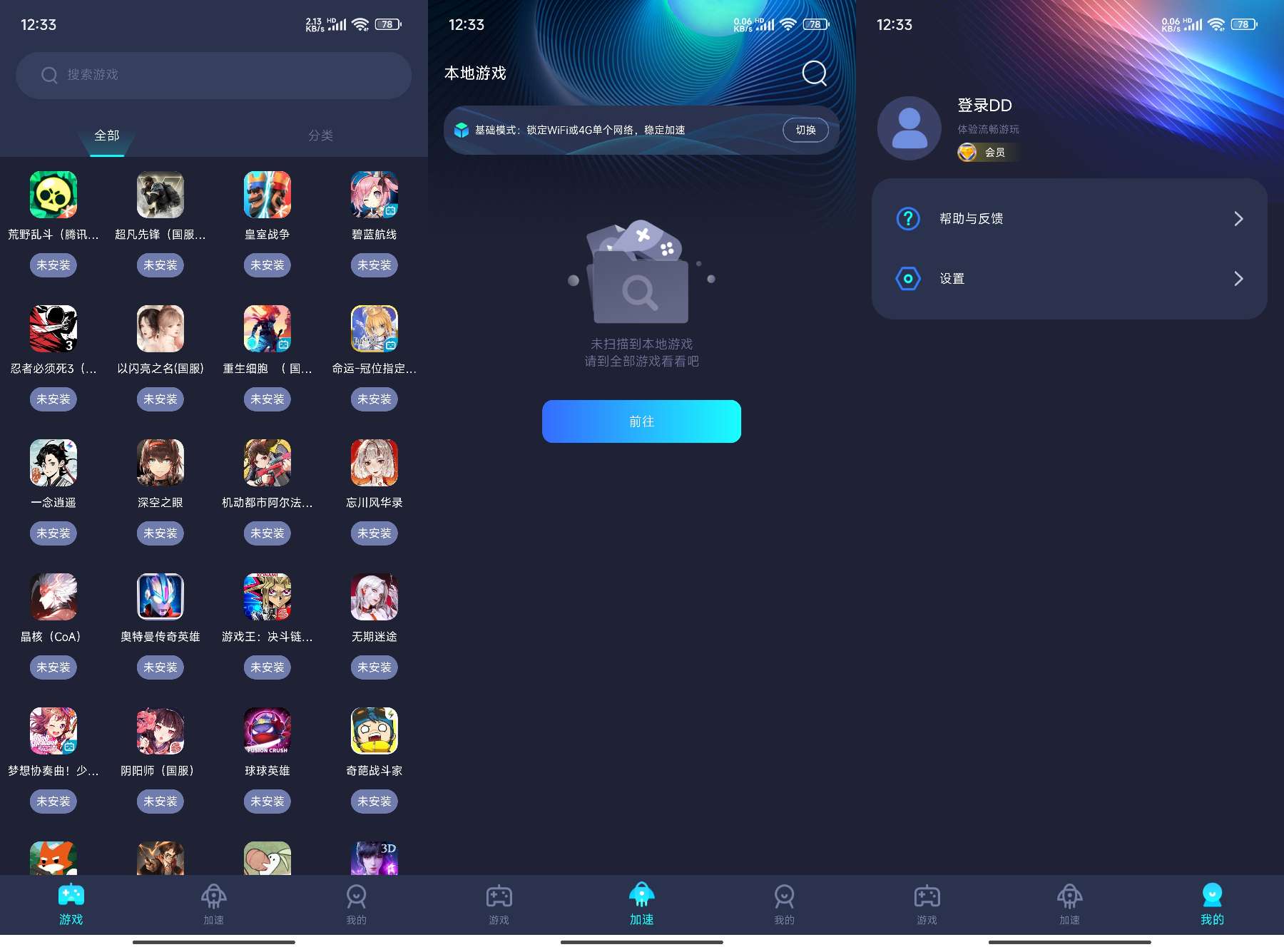Select the 球球英雄 game icon
Image resolution: width=1284 pixels, height=952 pixels.
267,731
